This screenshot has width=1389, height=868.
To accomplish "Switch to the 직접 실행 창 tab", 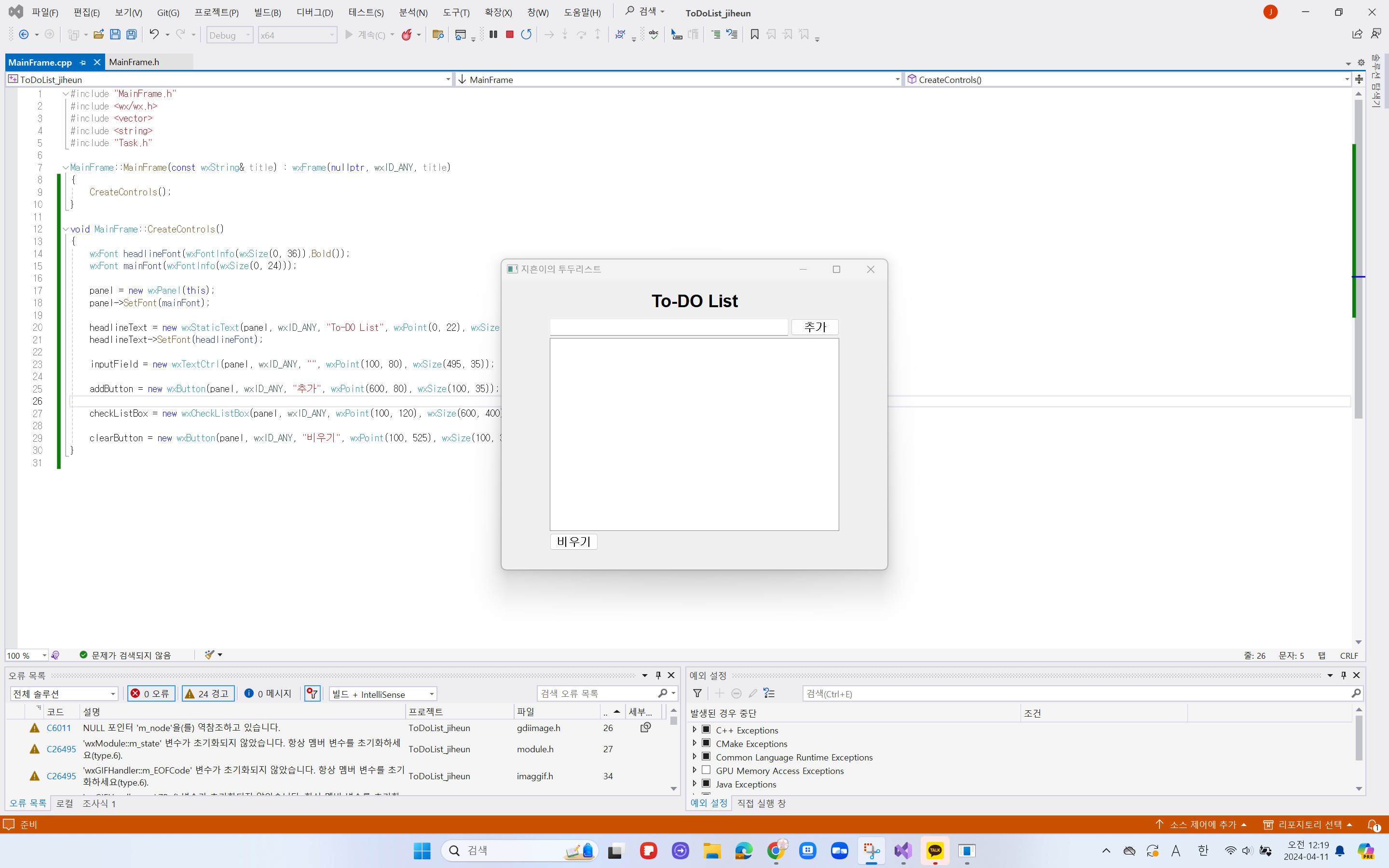I will click(x=761, y=803).
